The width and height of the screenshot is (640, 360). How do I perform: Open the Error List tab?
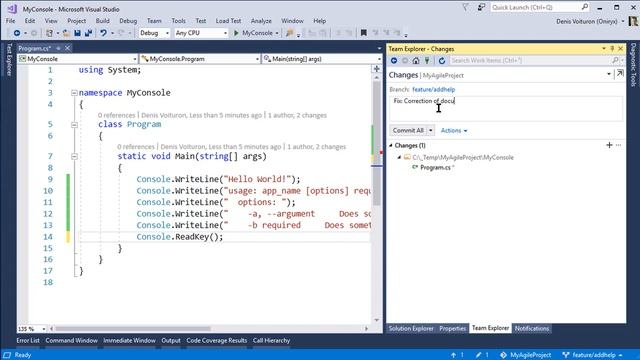point(28,340)
